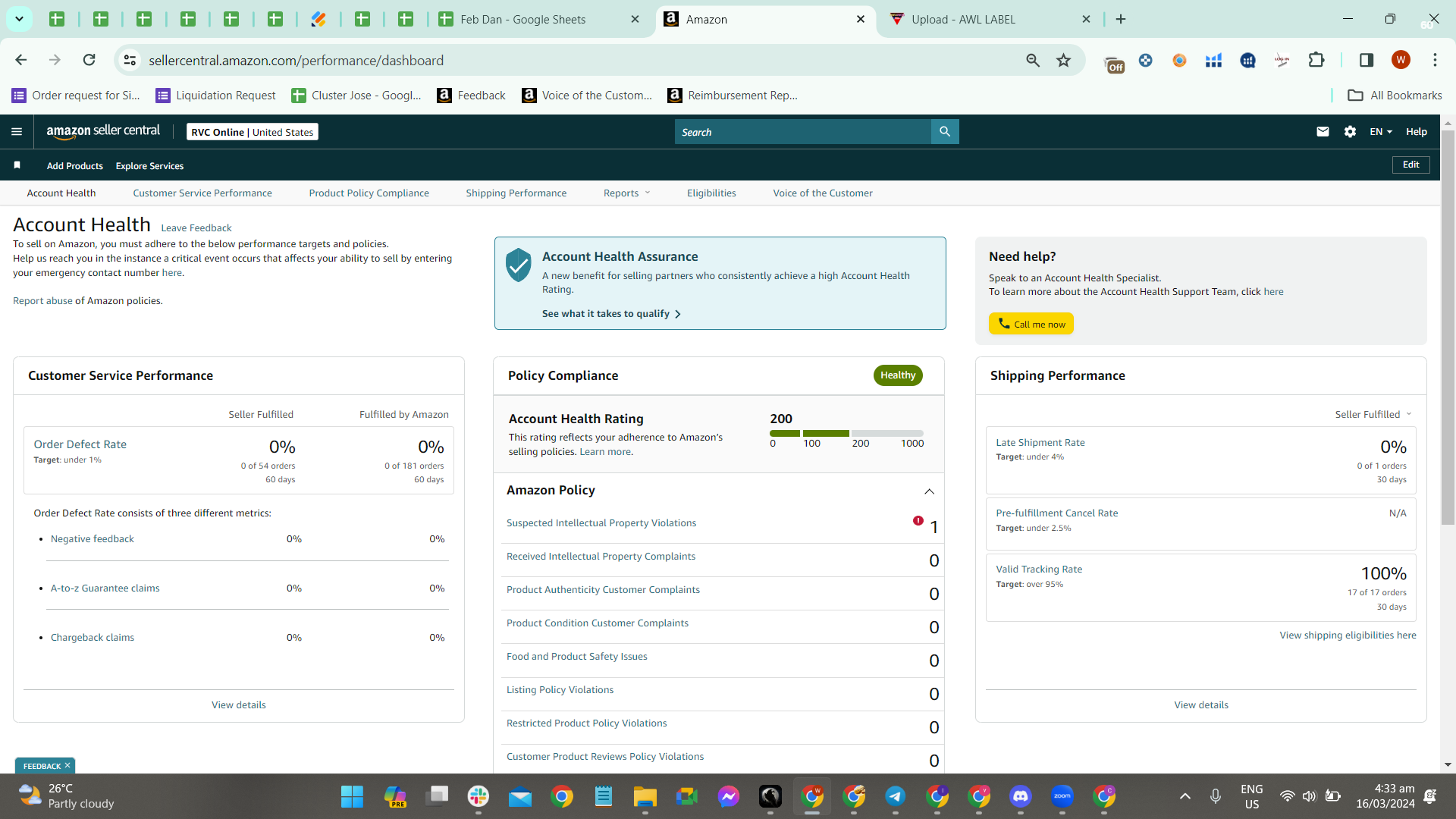Open the Reimbursement Rep... bookmark
Viewport: 1456px width, 819px height.
(733, 96)
